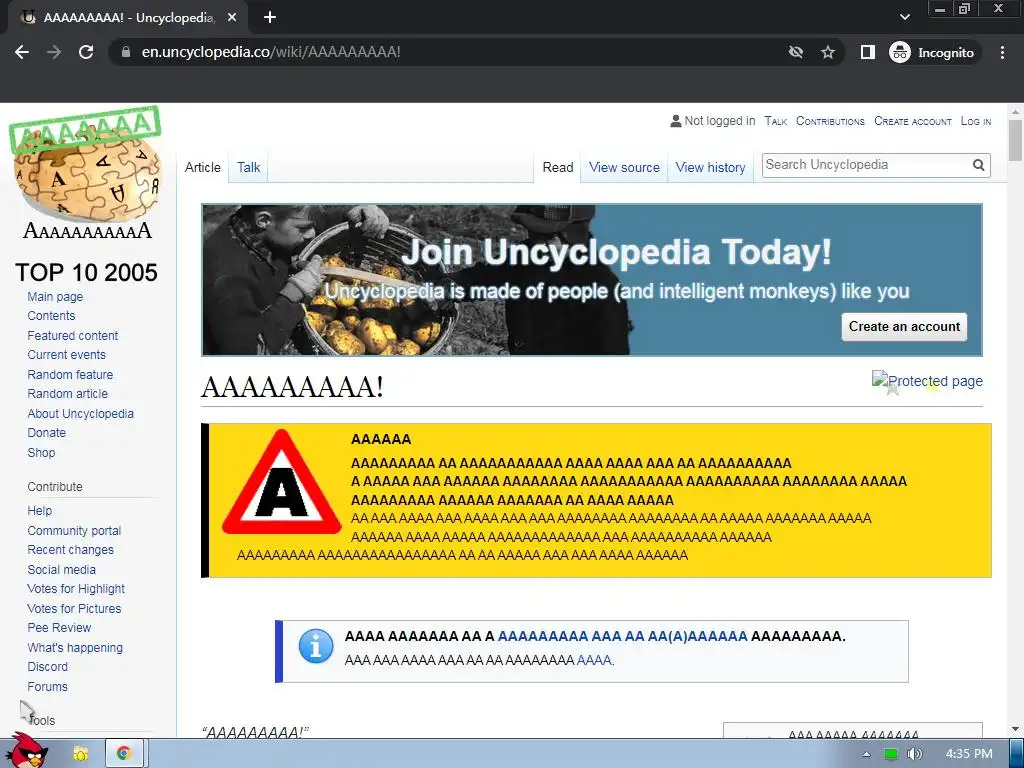Click the green network tray icon
Image resolution: width=1024 pixels, height=768 pixels.
[x=890, y=754]
